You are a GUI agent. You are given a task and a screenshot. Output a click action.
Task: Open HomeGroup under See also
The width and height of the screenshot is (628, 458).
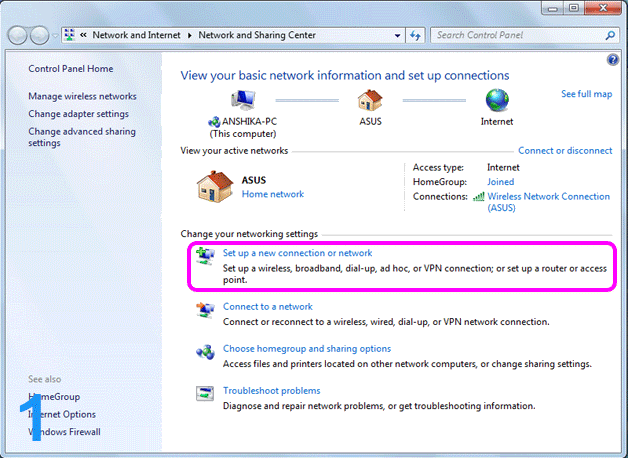54,397
